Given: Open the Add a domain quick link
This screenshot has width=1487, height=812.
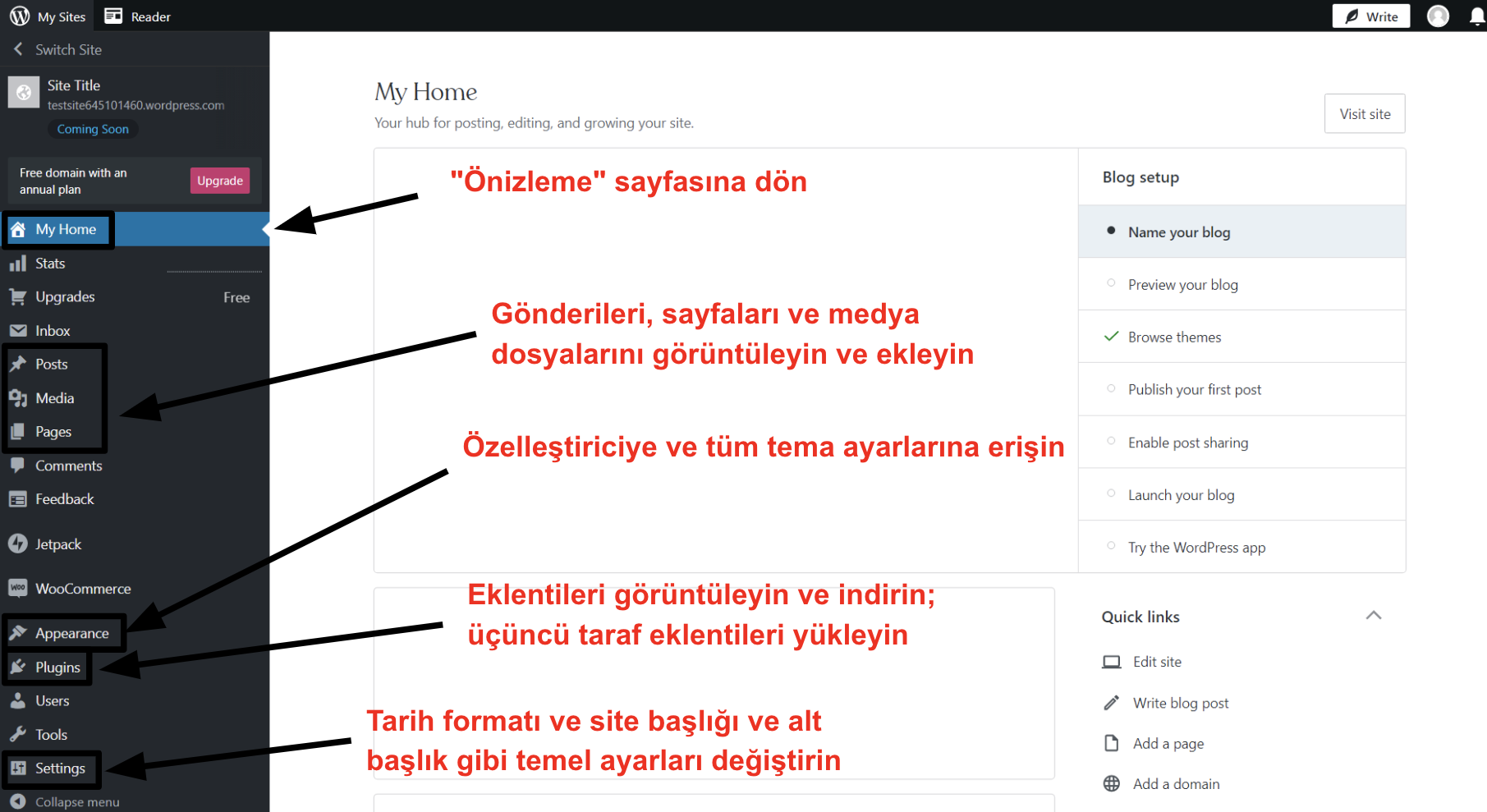Looking at the screenshot, I should 1176,783.
